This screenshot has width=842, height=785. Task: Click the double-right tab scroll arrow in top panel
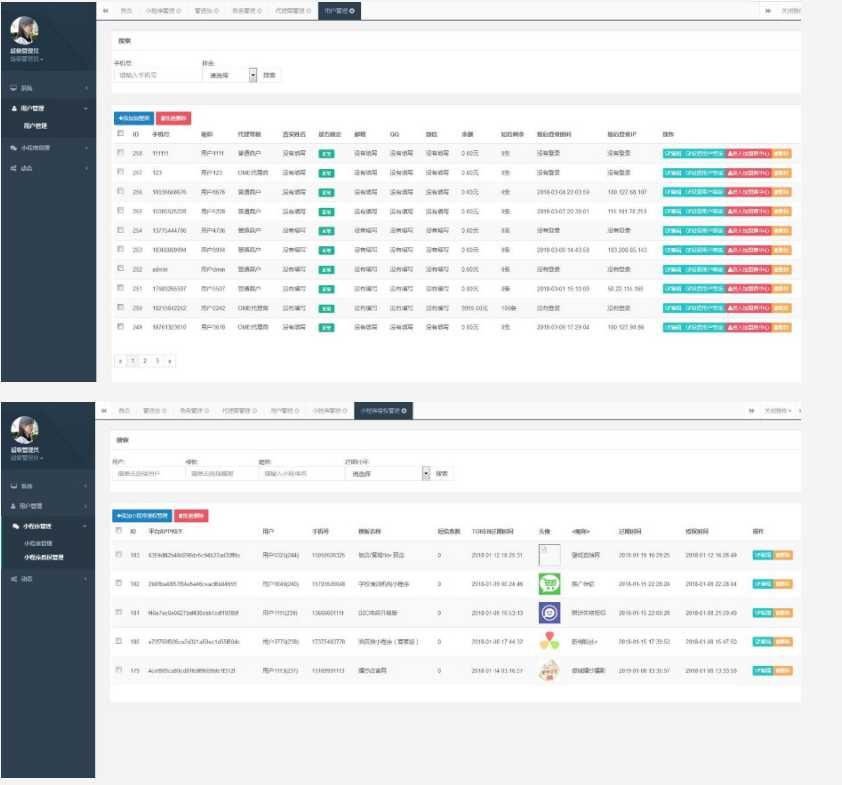point(768,10)
